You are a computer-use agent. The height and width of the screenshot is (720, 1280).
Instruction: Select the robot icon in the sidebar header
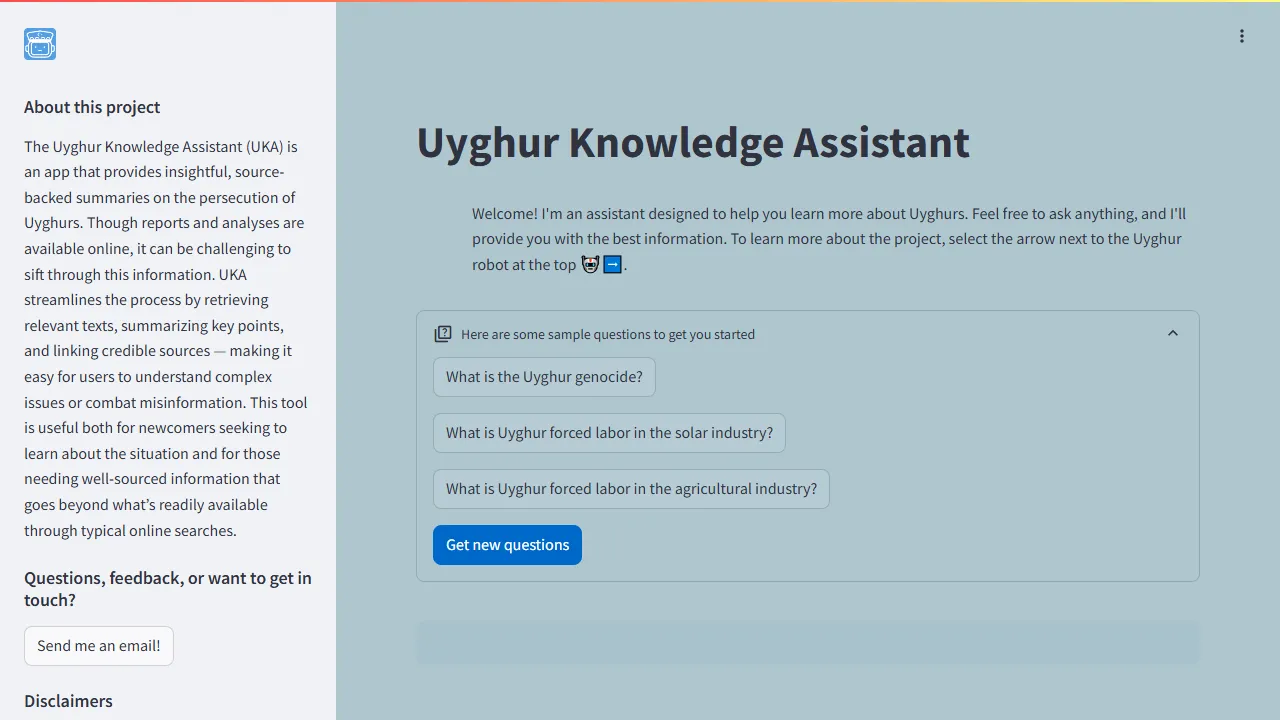pos(39,44)
